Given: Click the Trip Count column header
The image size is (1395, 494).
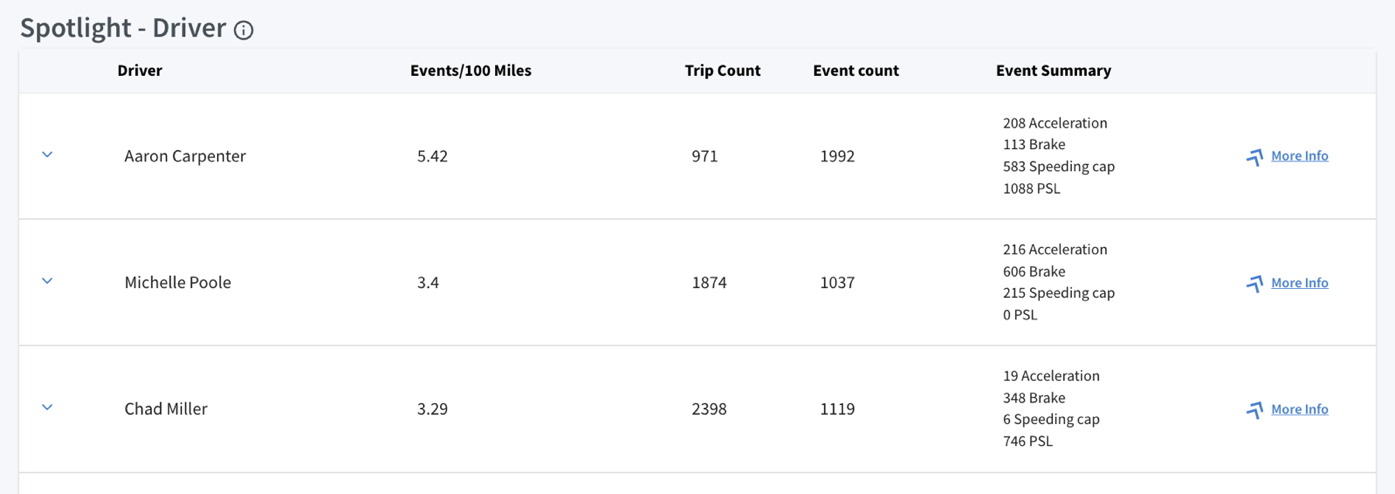Looking at the screenshot, I should [723, 71].
